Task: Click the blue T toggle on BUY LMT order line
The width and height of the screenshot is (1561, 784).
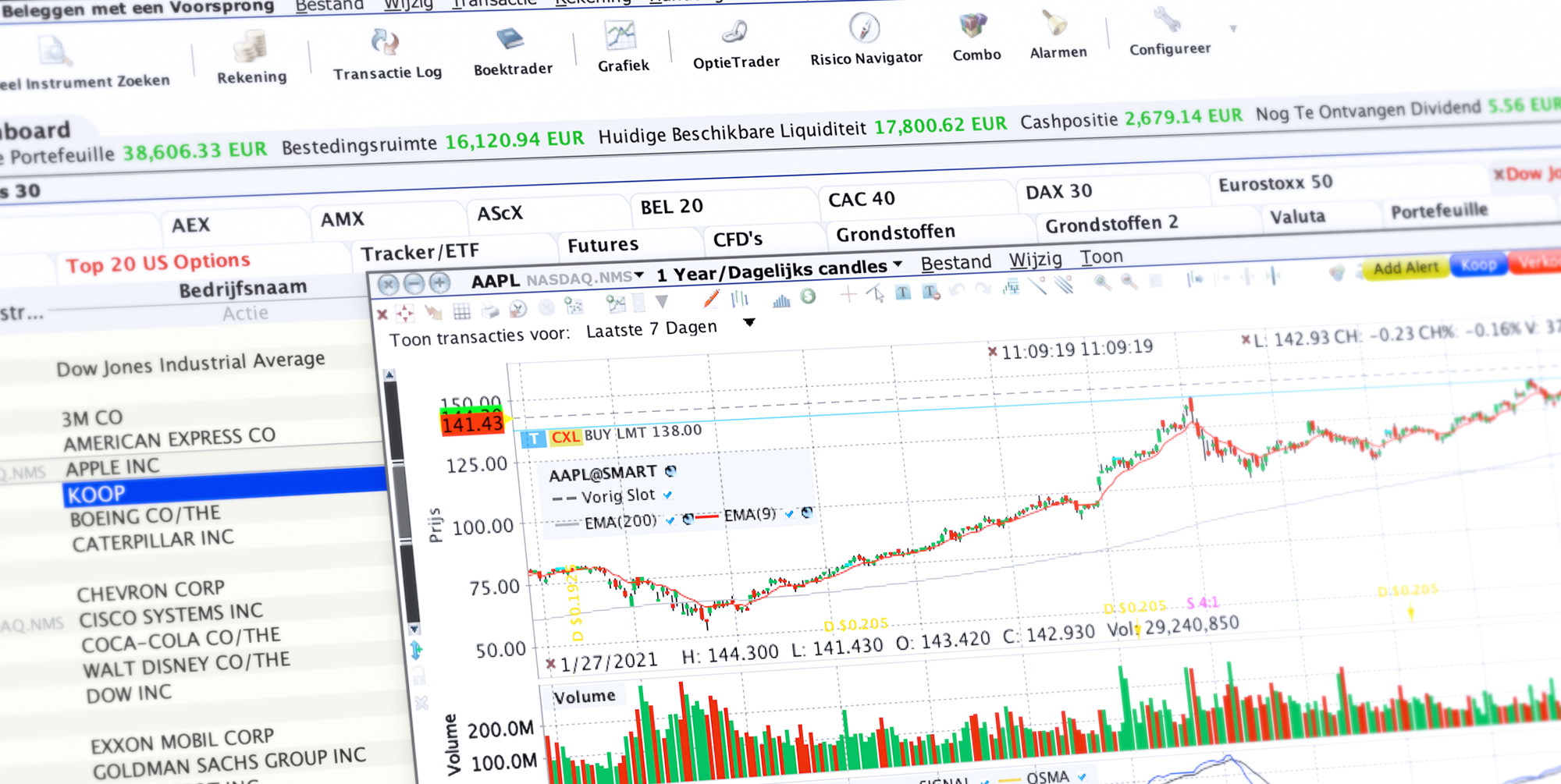Action: pos(533,438)
